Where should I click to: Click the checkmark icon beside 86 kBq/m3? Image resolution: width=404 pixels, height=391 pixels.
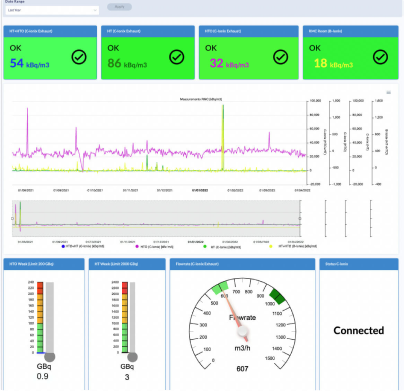tap(177, 57)
